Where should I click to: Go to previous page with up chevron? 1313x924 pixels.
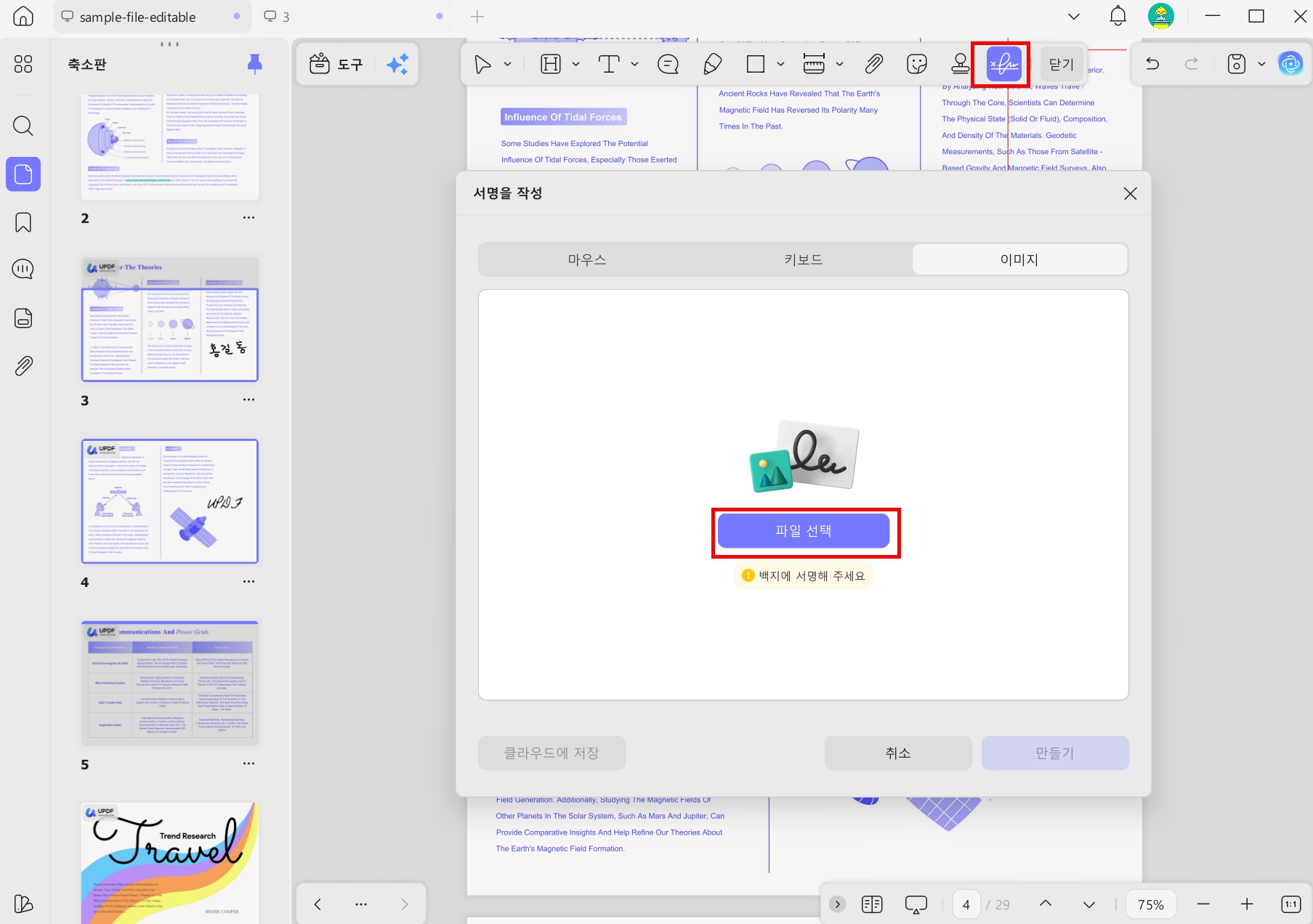tap(1046, 904)
